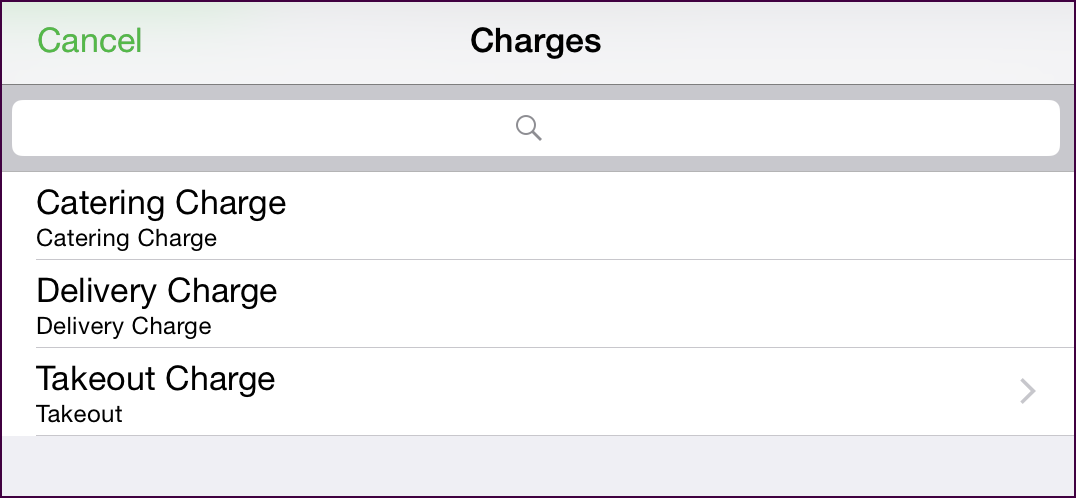Screen dimensions: 1076x498
Task: Pick the small Delivery Charge subtitle
Action: click(124, 326)
